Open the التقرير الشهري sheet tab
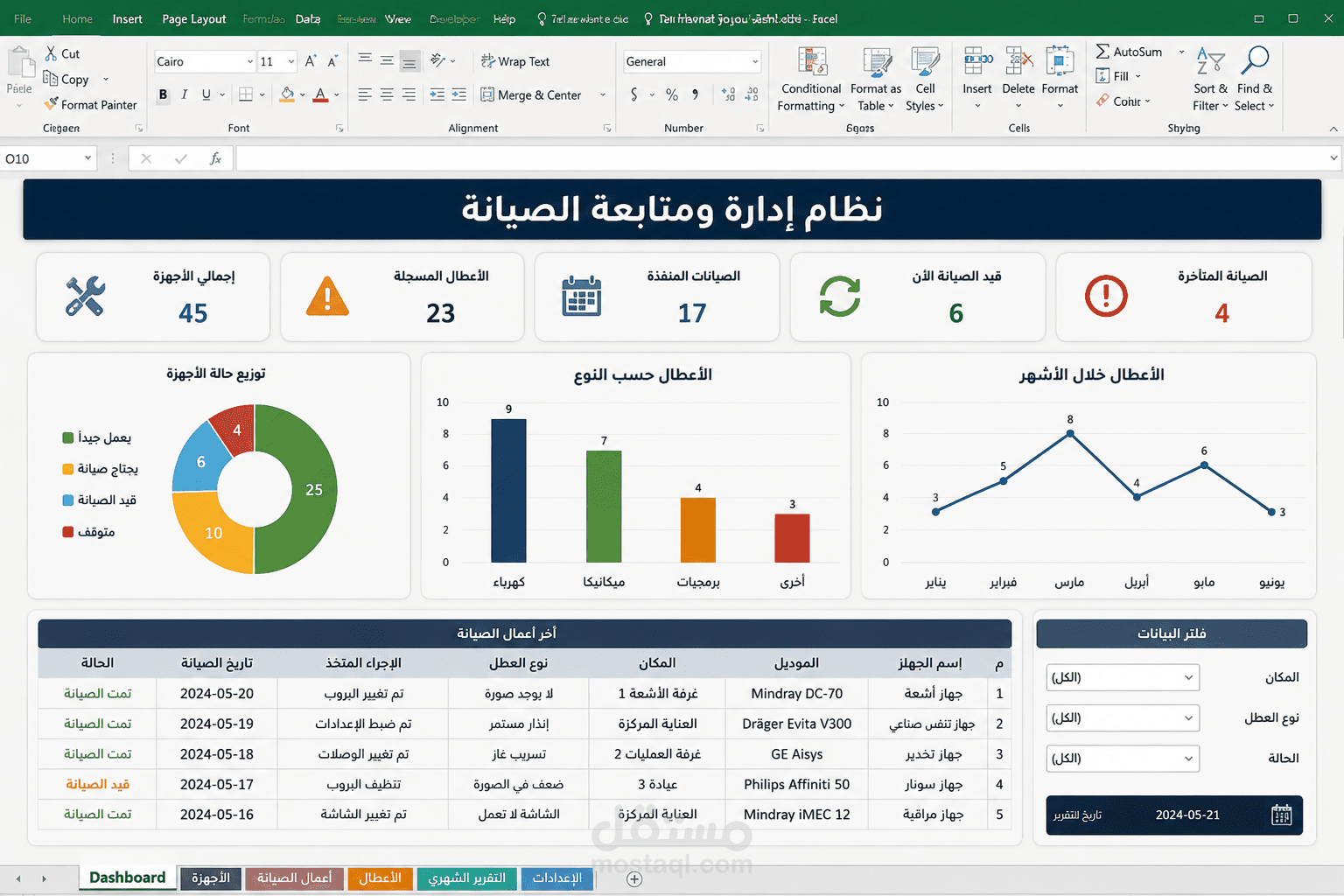The width and height of the screenshot is (1344, 896). click(466, 878)
